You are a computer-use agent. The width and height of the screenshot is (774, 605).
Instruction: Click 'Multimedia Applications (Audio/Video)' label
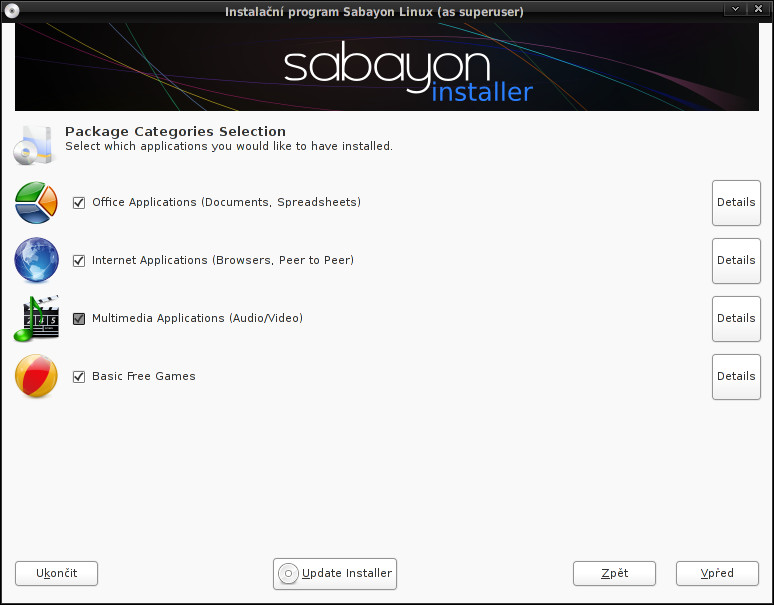[197, 318]
